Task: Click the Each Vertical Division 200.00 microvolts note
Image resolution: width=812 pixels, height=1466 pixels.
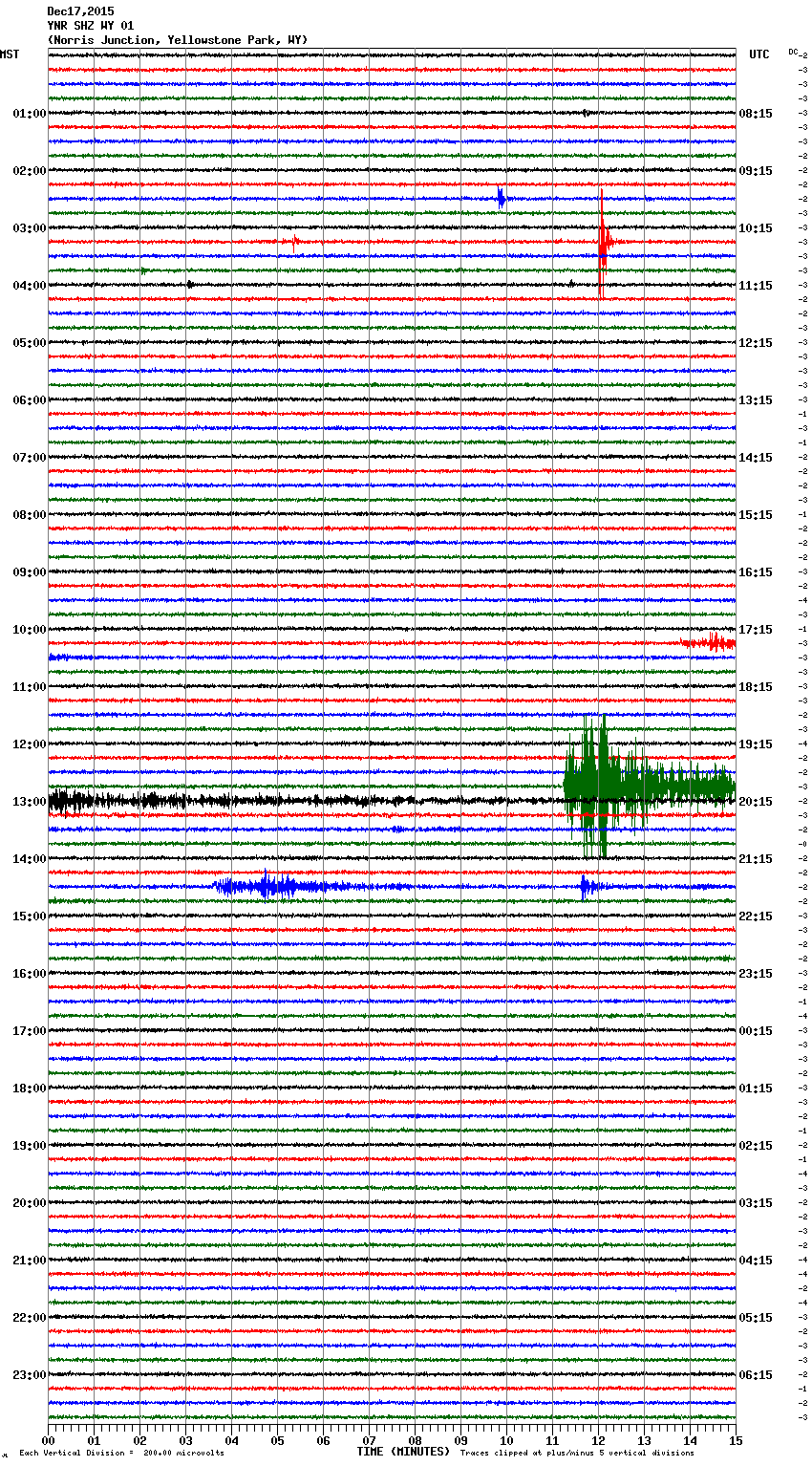Action: [x=122, y=1454]
